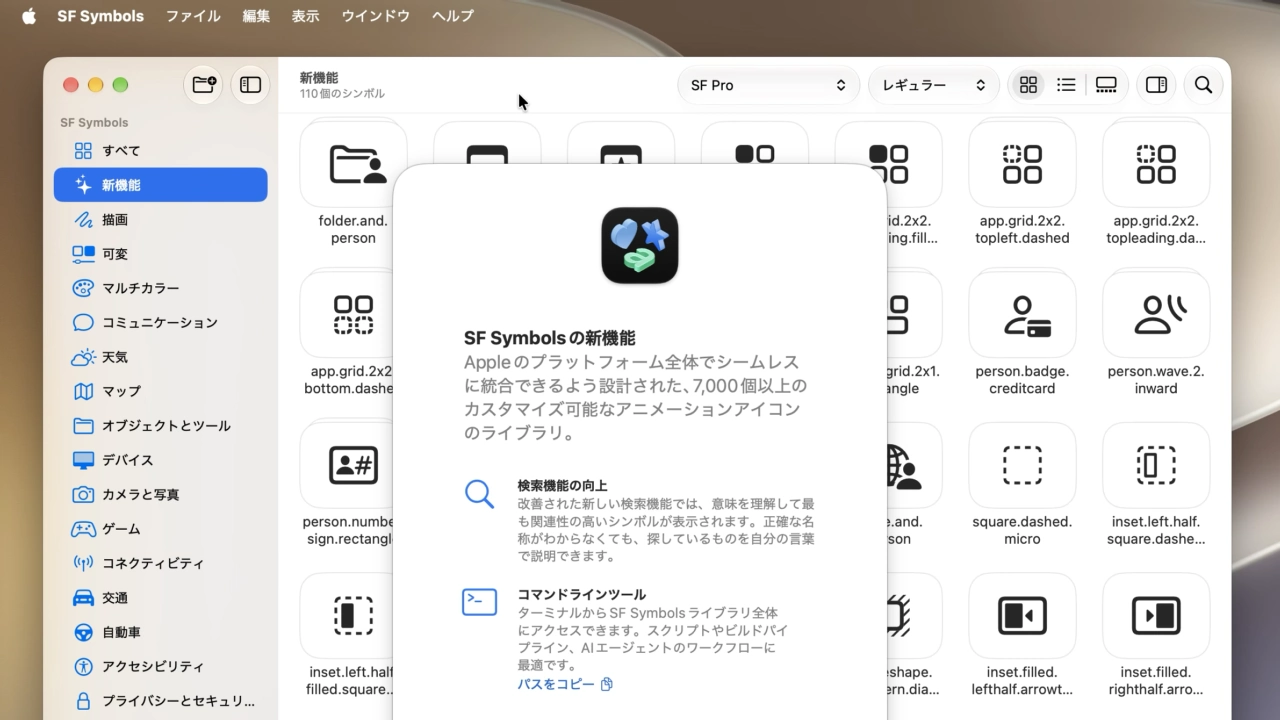Open the SF Symbols app menu

[100, 16]
